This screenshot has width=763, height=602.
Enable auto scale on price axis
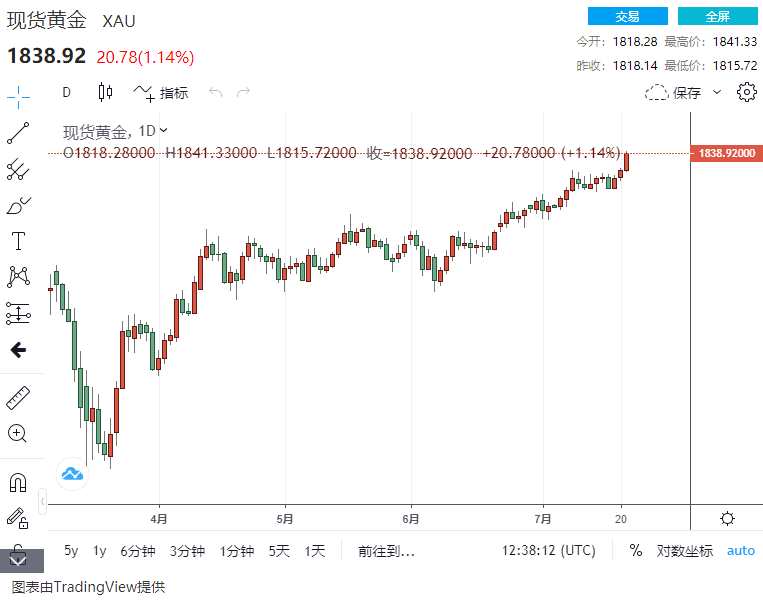pyautogui.click(x=741, y=550)
